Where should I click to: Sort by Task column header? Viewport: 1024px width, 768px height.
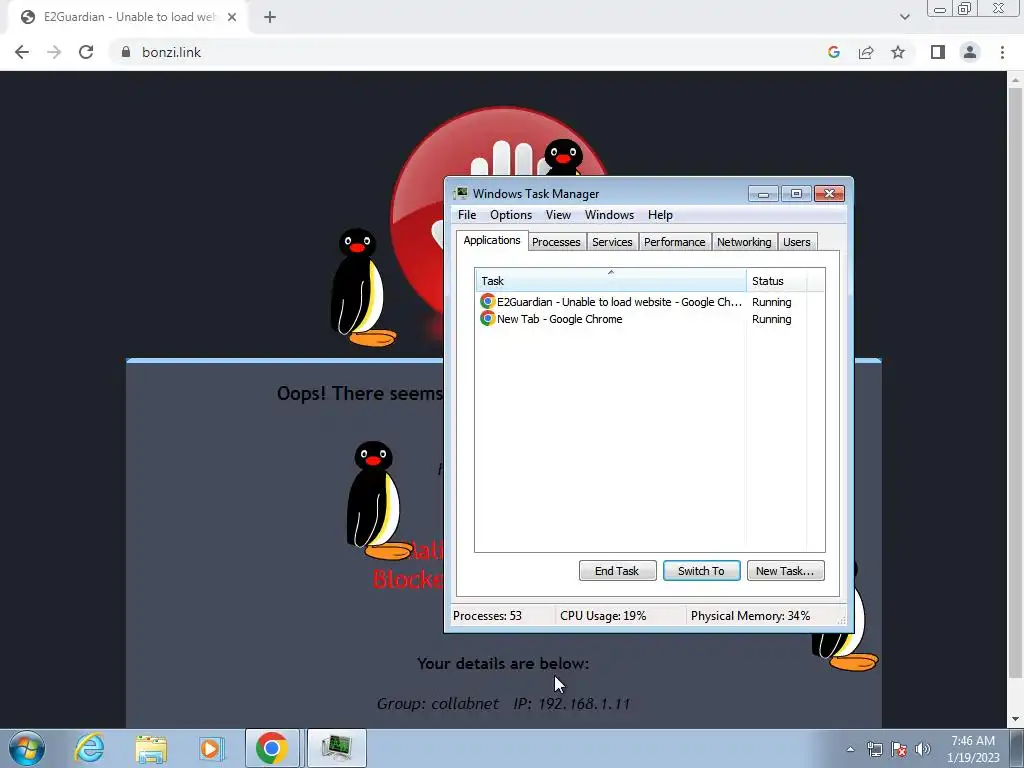pos(611,281)
